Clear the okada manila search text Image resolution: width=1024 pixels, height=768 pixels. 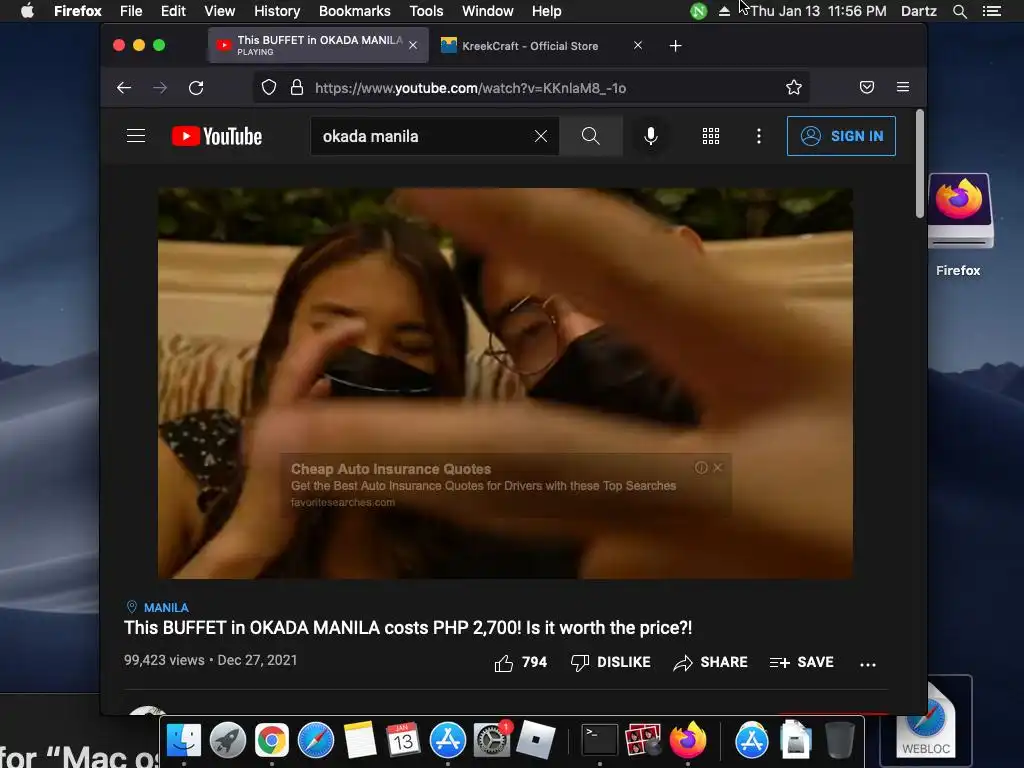541,136
